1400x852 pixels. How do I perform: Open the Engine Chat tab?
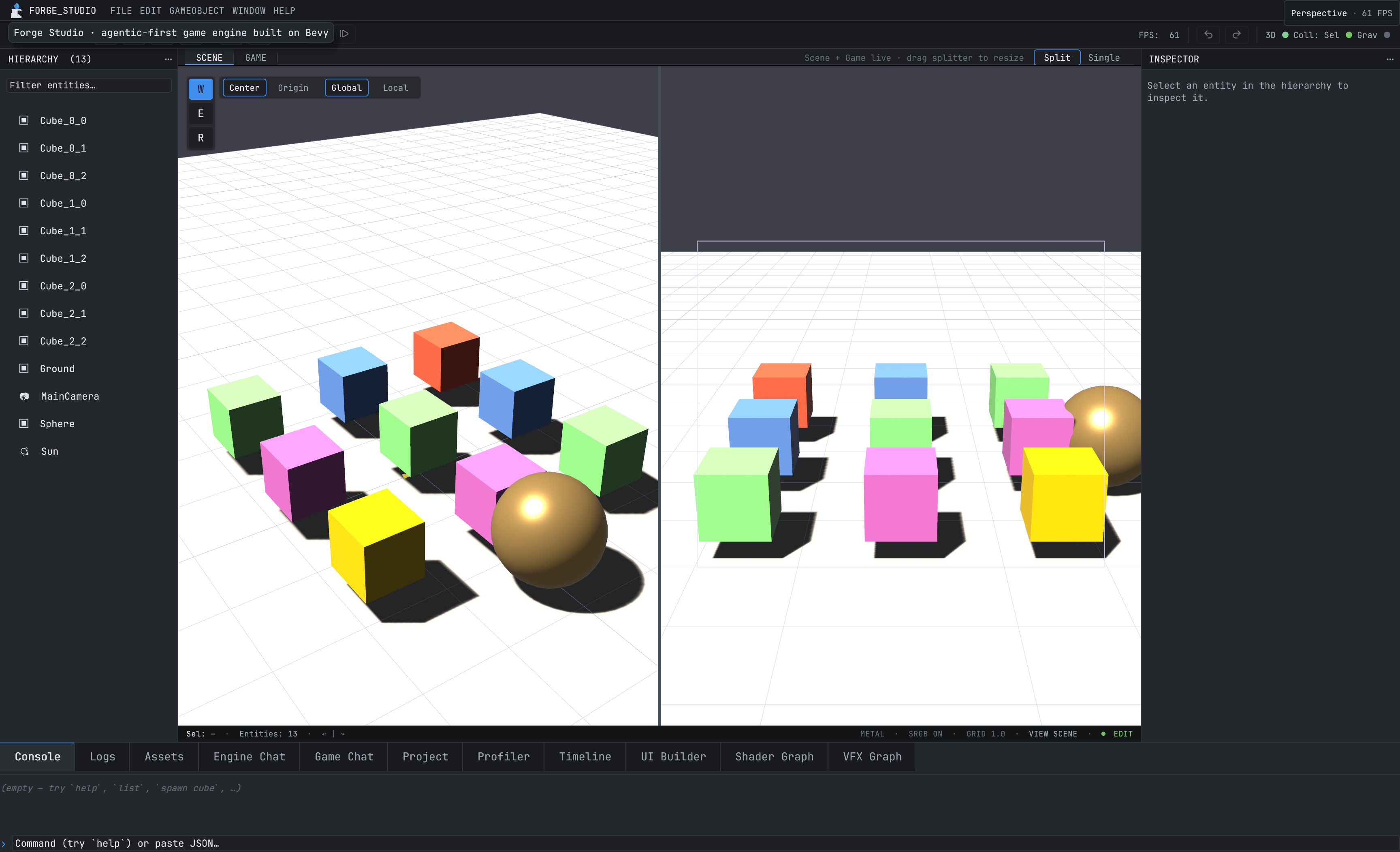250,756
